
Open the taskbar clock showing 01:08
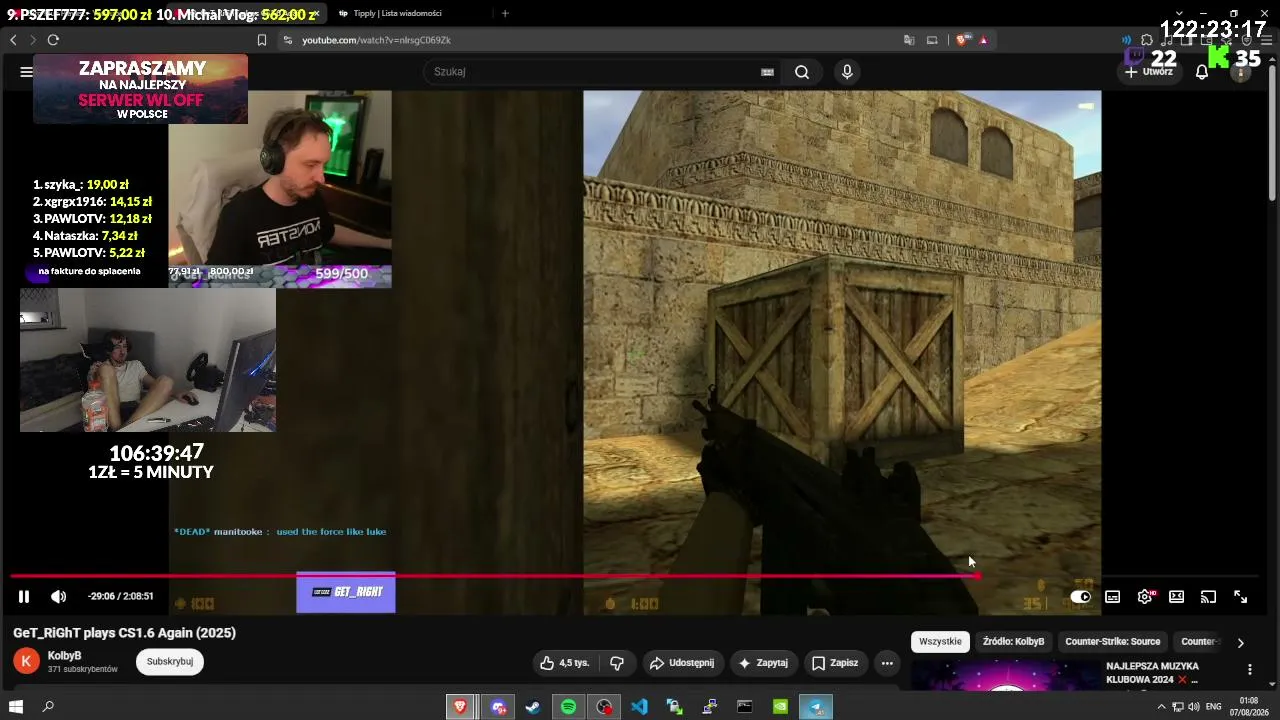click(x=1249, y=707)
